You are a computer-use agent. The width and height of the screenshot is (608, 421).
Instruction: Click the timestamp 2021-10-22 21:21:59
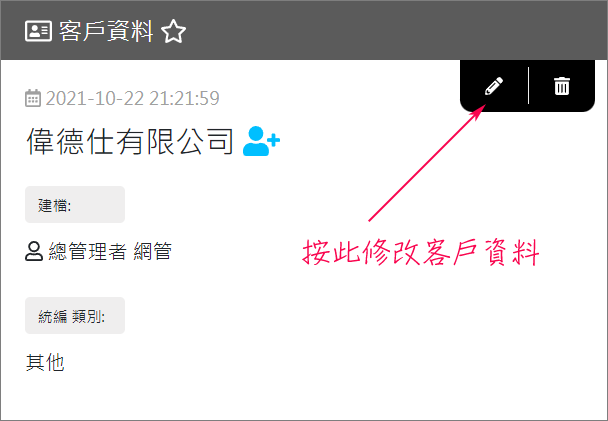click(133, 98)
